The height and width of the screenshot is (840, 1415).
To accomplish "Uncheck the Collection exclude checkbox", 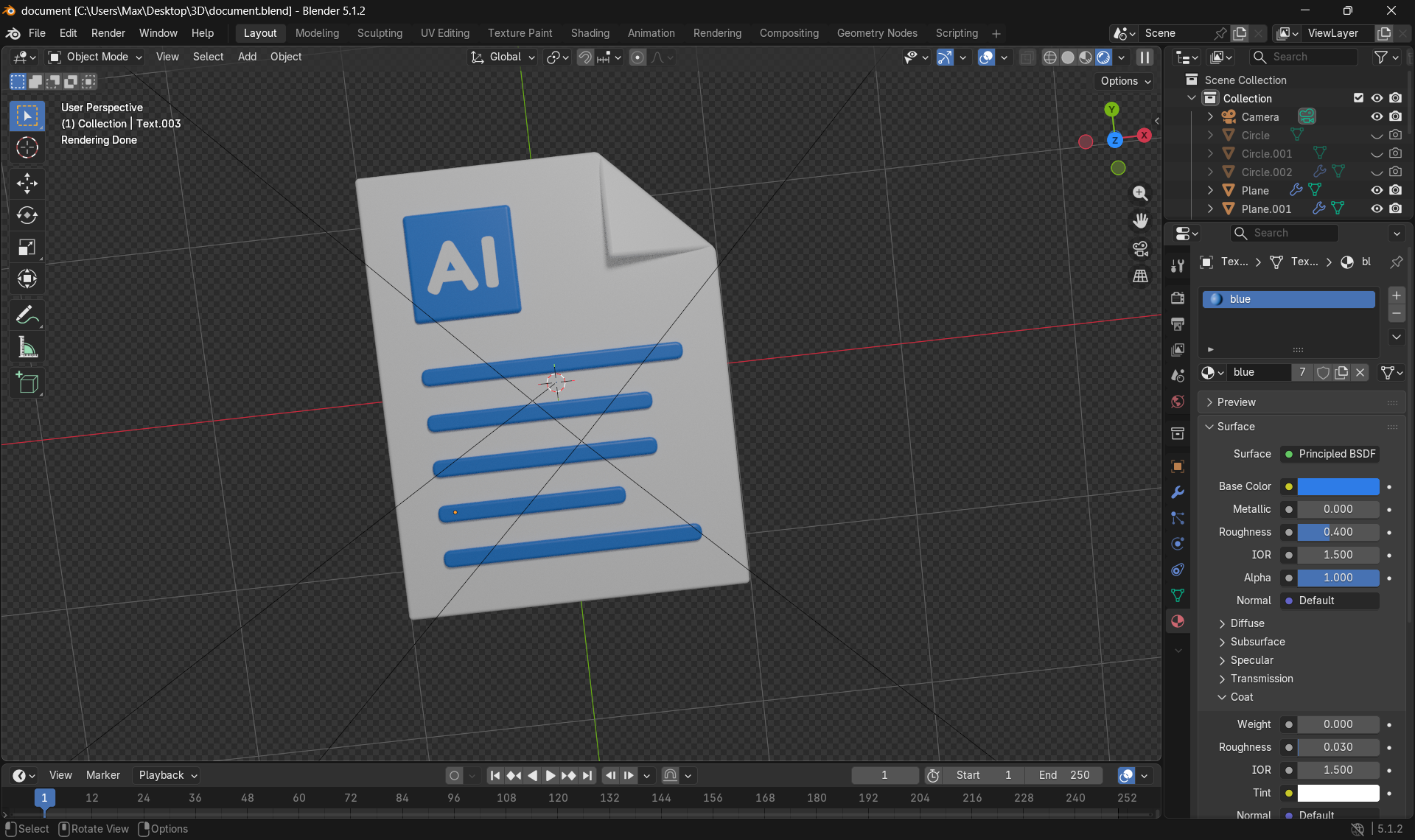I will 1358,98.
